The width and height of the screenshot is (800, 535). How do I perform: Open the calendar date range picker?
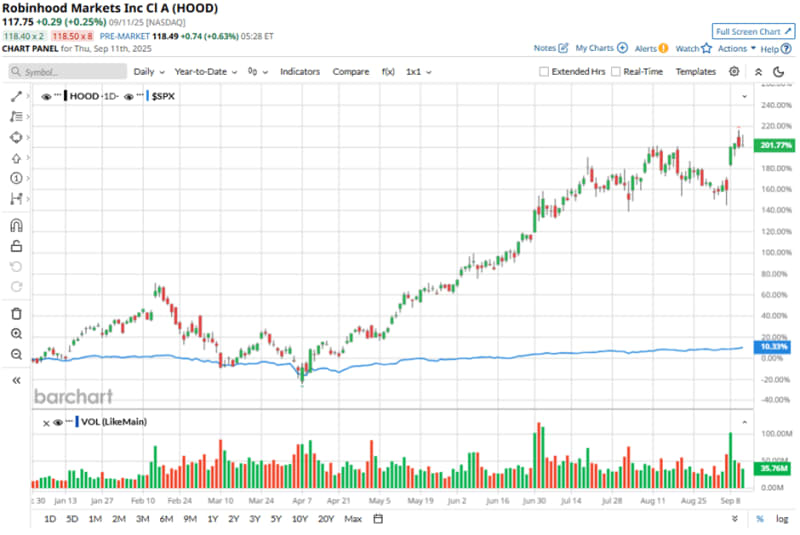(378, 519)
